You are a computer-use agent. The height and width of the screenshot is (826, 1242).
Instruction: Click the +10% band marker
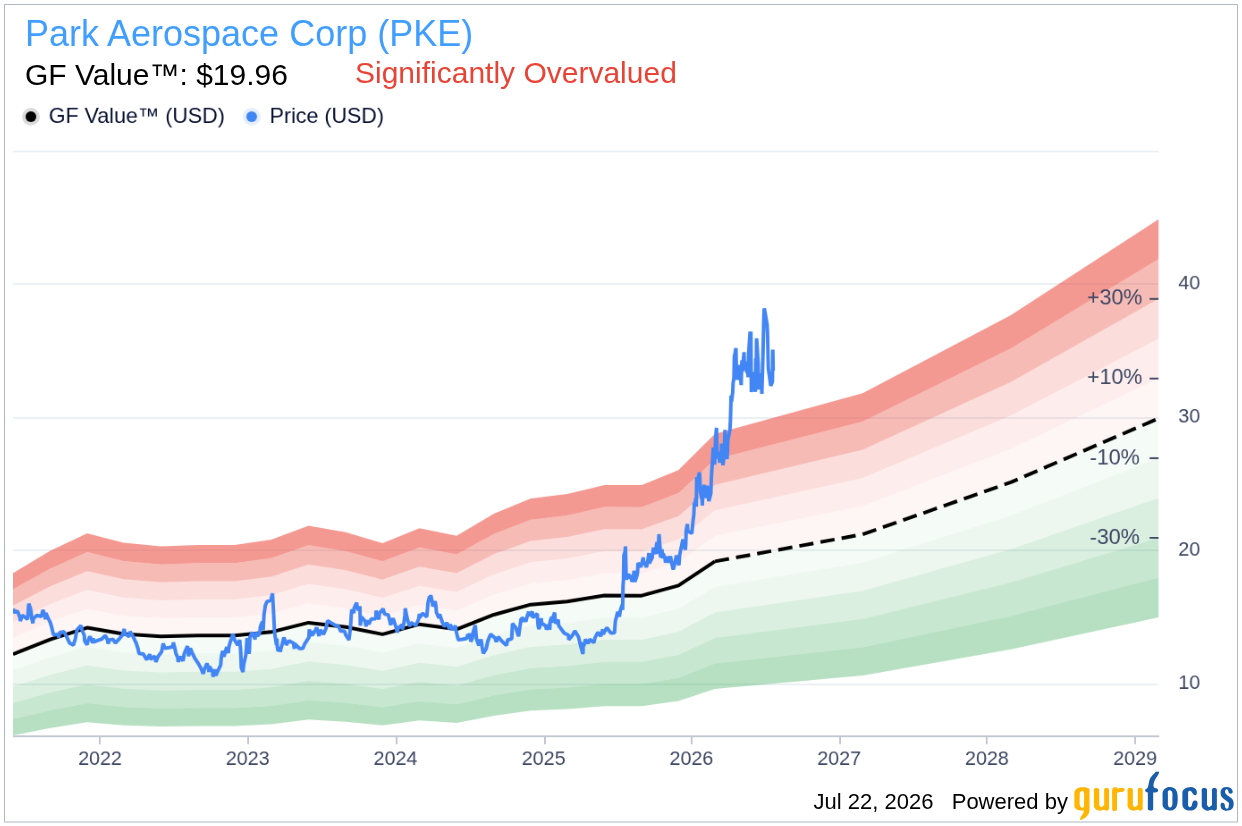(x=1115, y=377)
